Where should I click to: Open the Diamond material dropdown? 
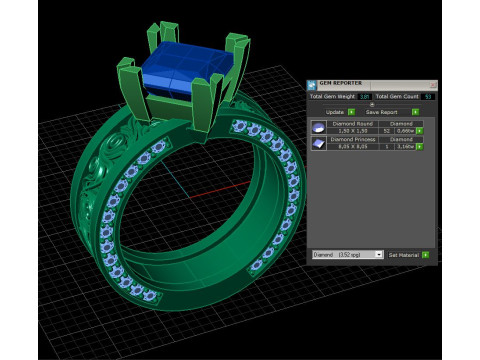(x=379, y=255)
